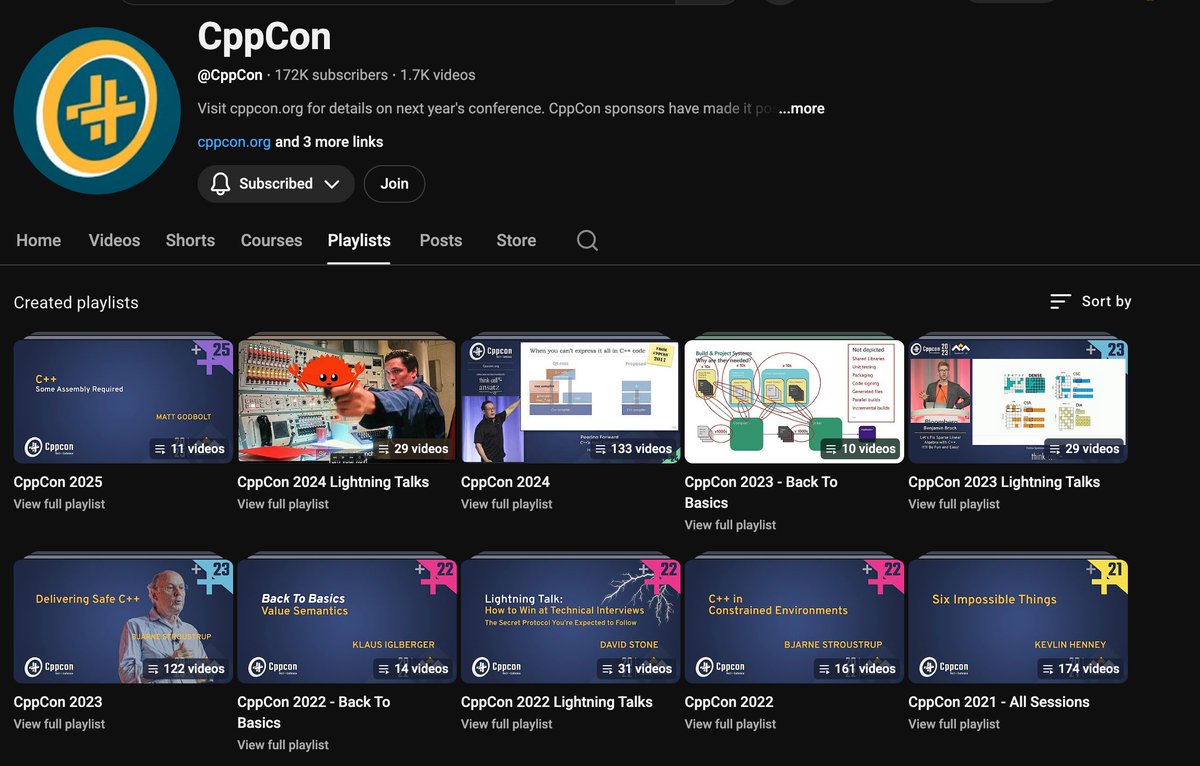Click the CppCon 2022 playlist title
This screenshot has width=1200, height=766.
pyautogui.click(x=729, y=702)
